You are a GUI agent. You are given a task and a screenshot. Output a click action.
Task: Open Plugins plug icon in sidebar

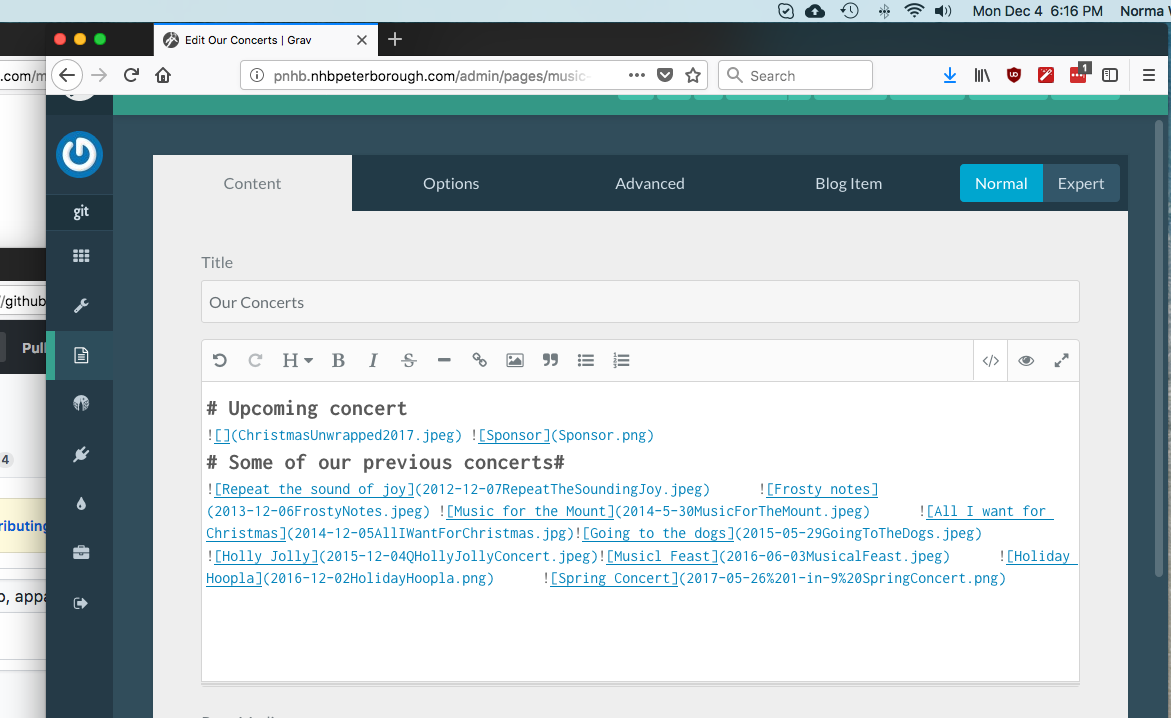click(x=81, y=454)
